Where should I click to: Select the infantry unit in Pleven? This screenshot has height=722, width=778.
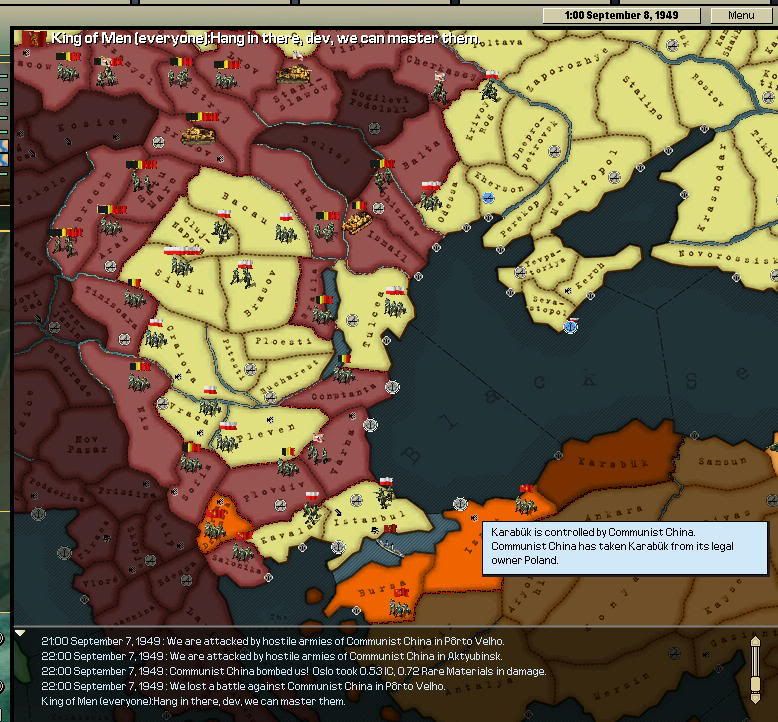(226, 441)
